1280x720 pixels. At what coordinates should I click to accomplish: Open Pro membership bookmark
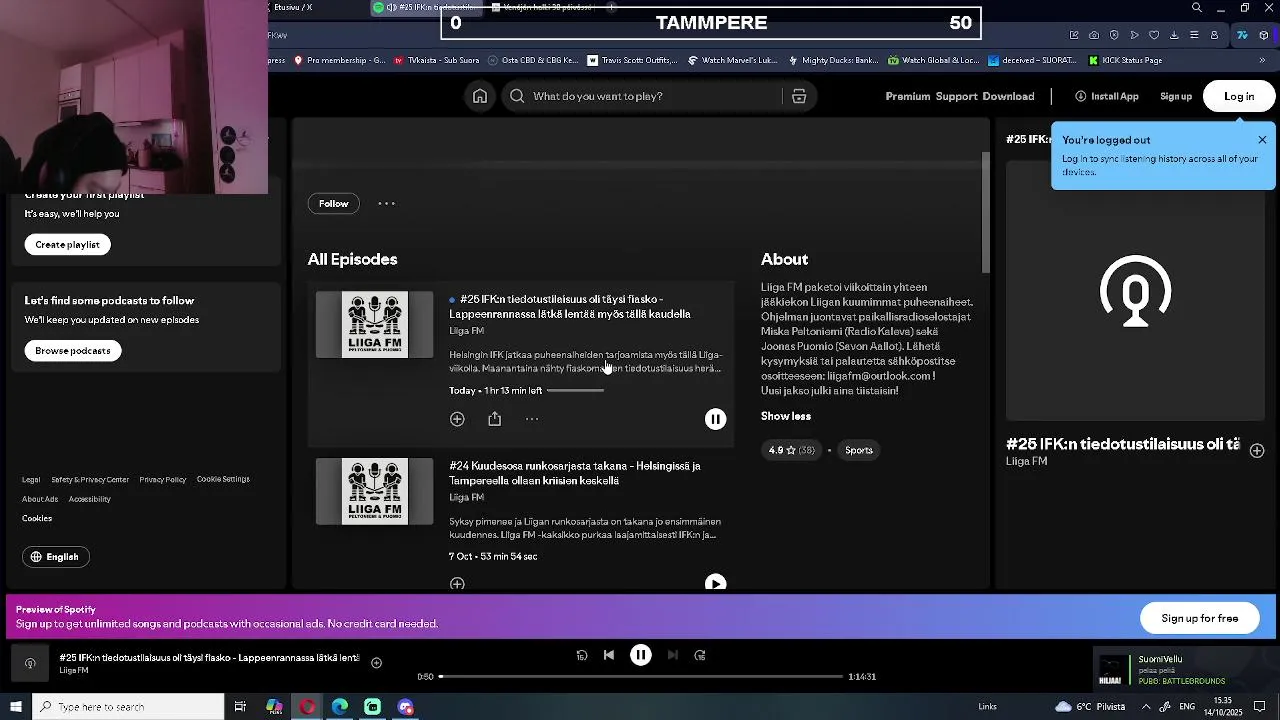(x=340, y=60)
